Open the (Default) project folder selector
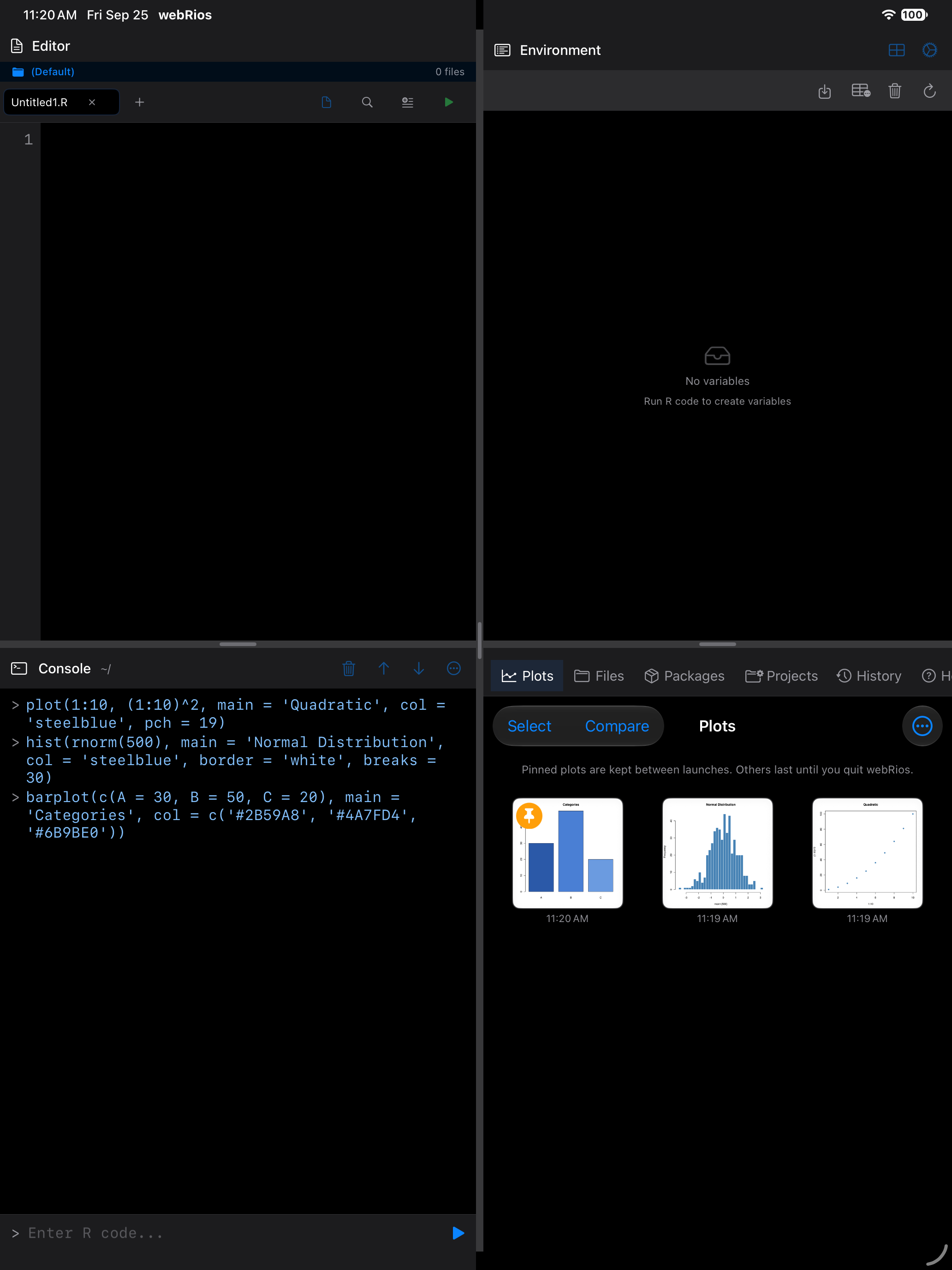952x1270 pixels. click(x=44, y=72)
